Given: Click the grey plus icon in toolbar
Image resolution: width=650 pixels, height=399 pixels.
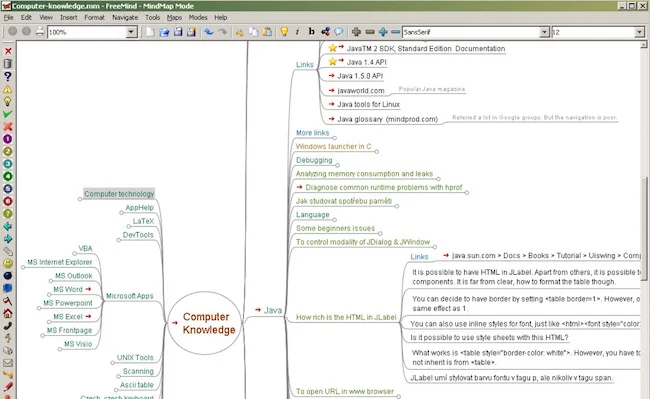Looking at the screenshot, I should [356, 32].
